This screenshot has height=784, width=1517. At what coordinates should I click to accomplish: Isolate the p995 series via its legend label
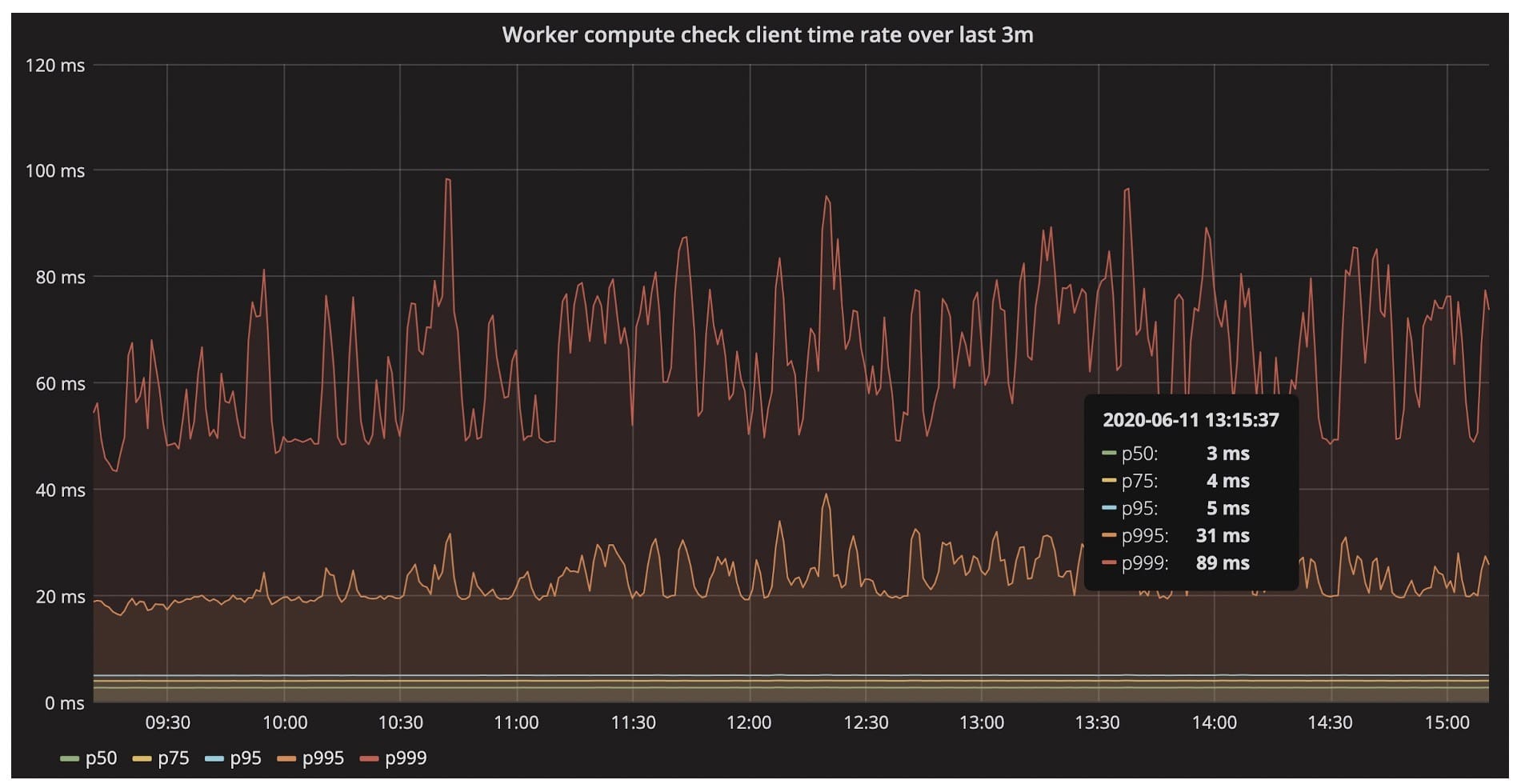tap(322, 758)
